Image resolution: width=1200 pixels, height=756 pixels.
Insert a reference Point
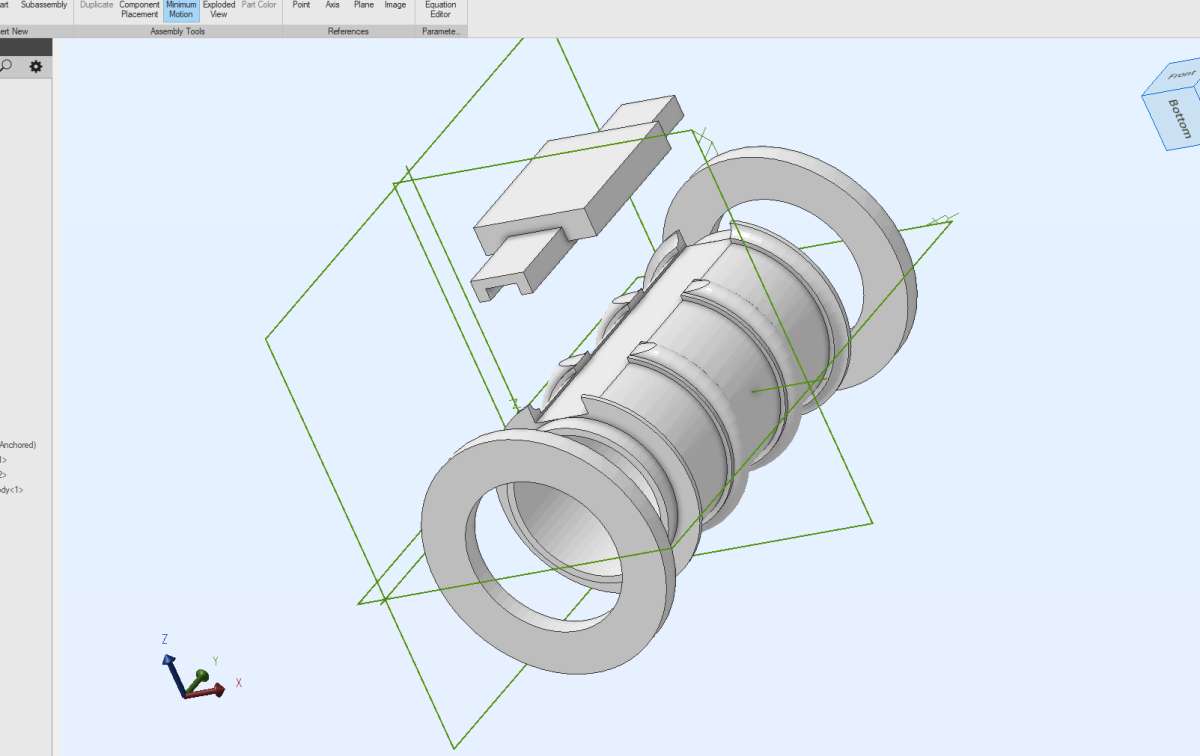[301, 5]
